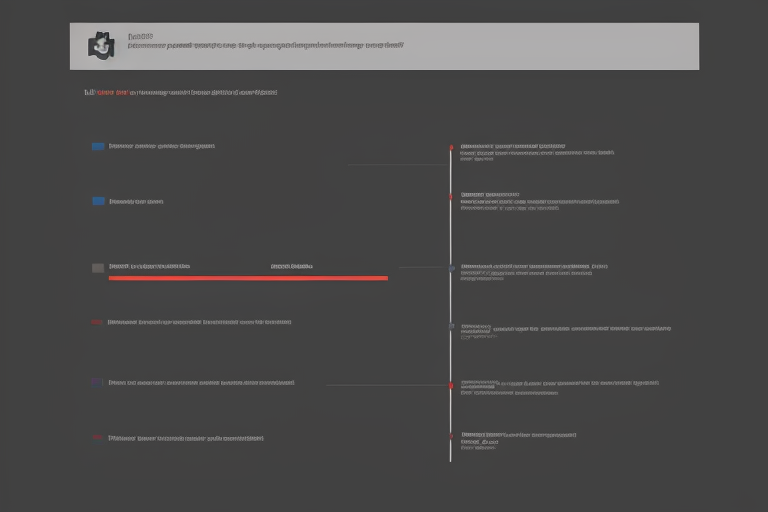
Task: Click the red horizontal progress bar
Action: point(247,278)
